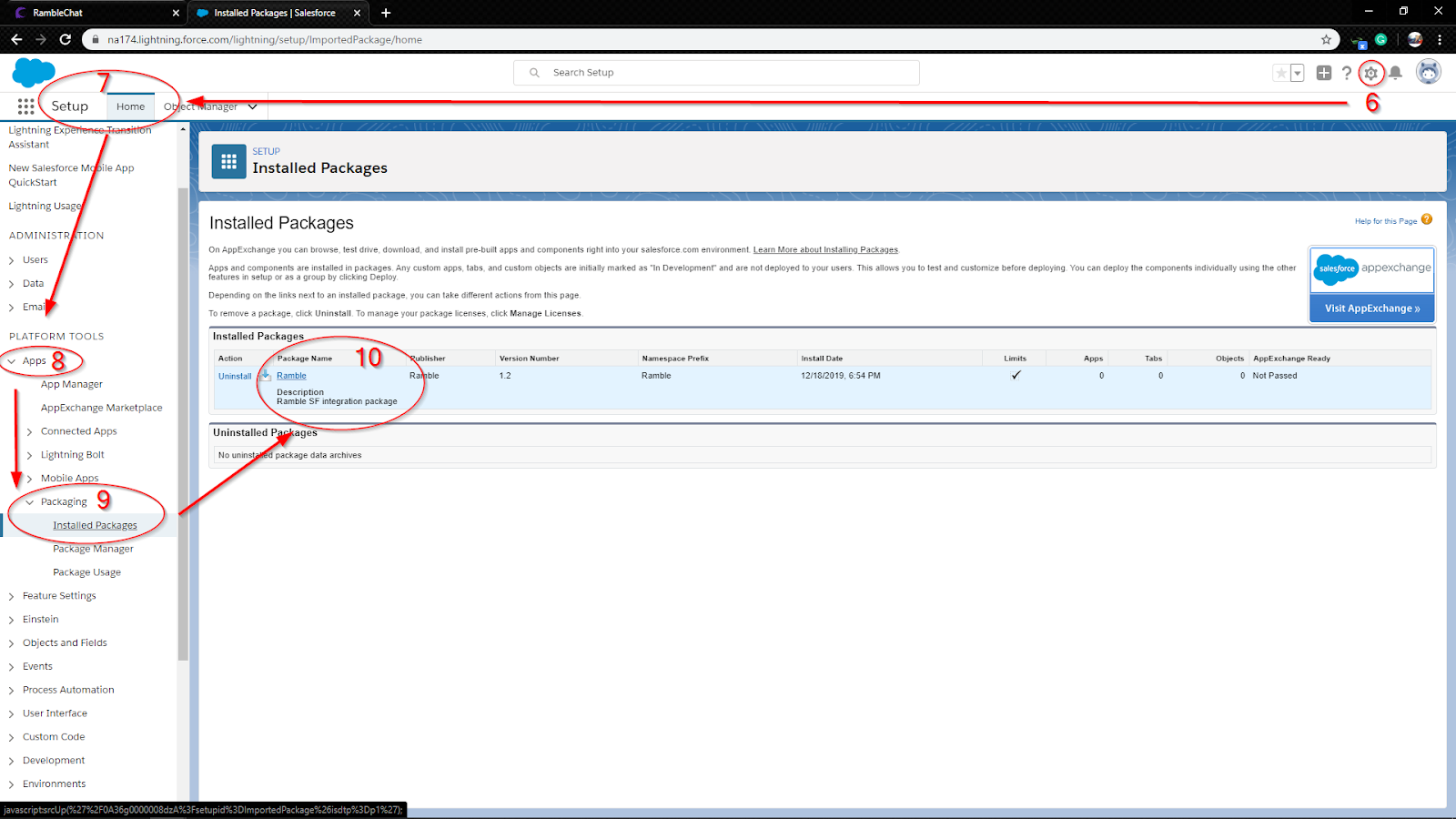This screenshot has height=819, width=1456.
Task: Click the Installed Packages header grid icon
Action: click(228, 161)
